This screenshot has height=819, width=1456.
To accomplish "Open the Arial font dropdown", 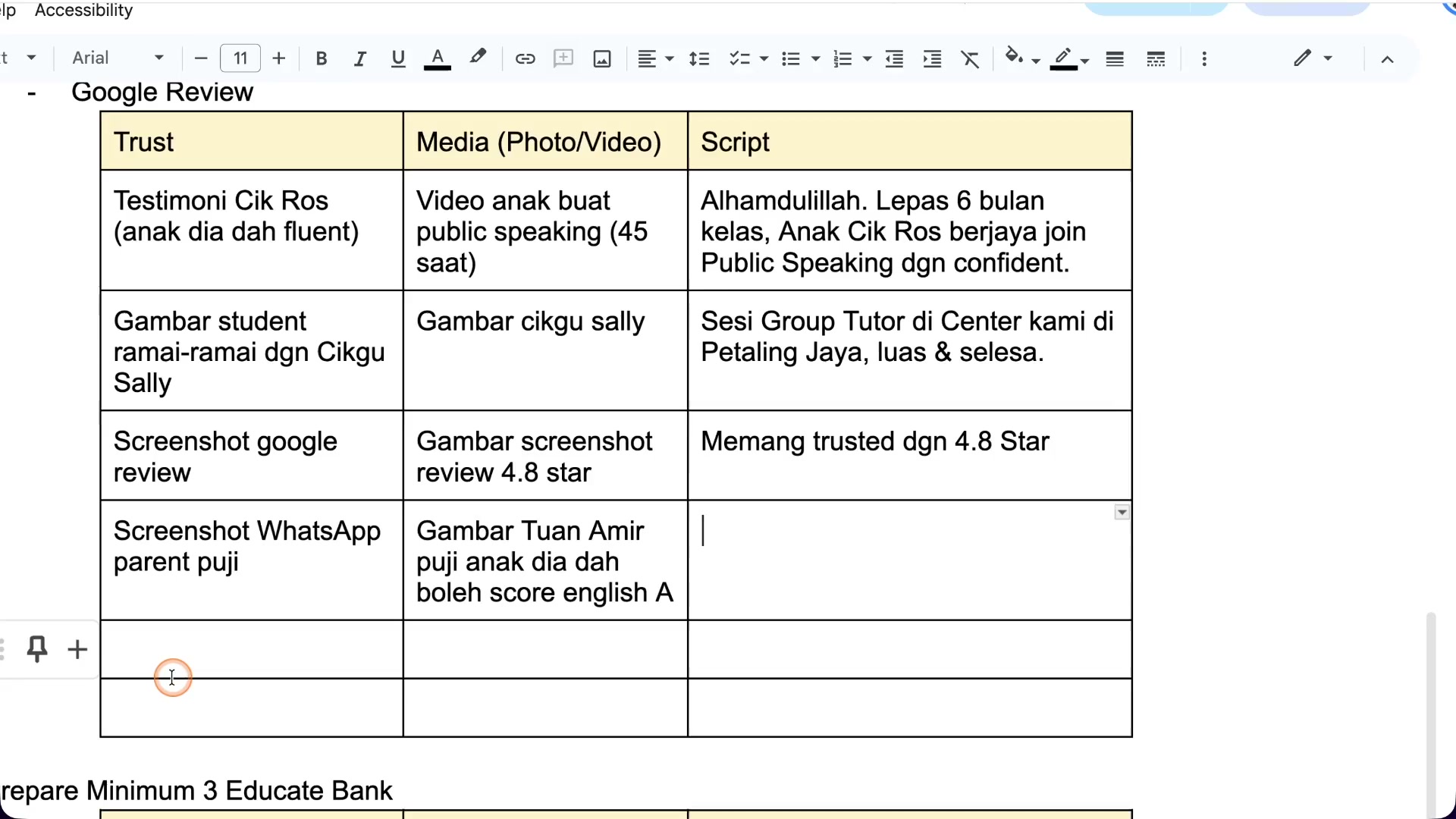I will click(118, 58).
